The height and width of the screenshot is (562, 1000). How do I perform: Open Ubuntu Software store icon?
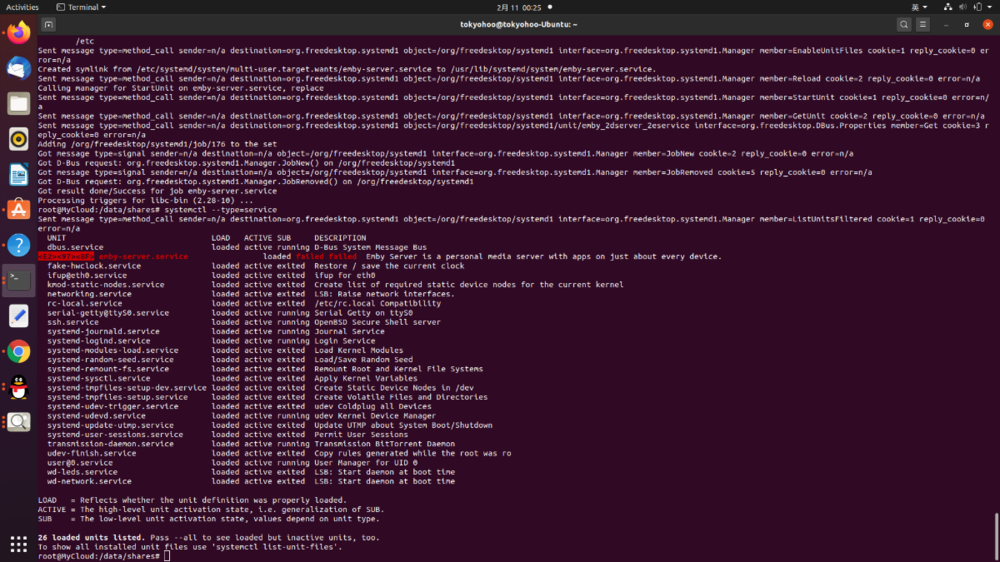click(x=18, y=209)
